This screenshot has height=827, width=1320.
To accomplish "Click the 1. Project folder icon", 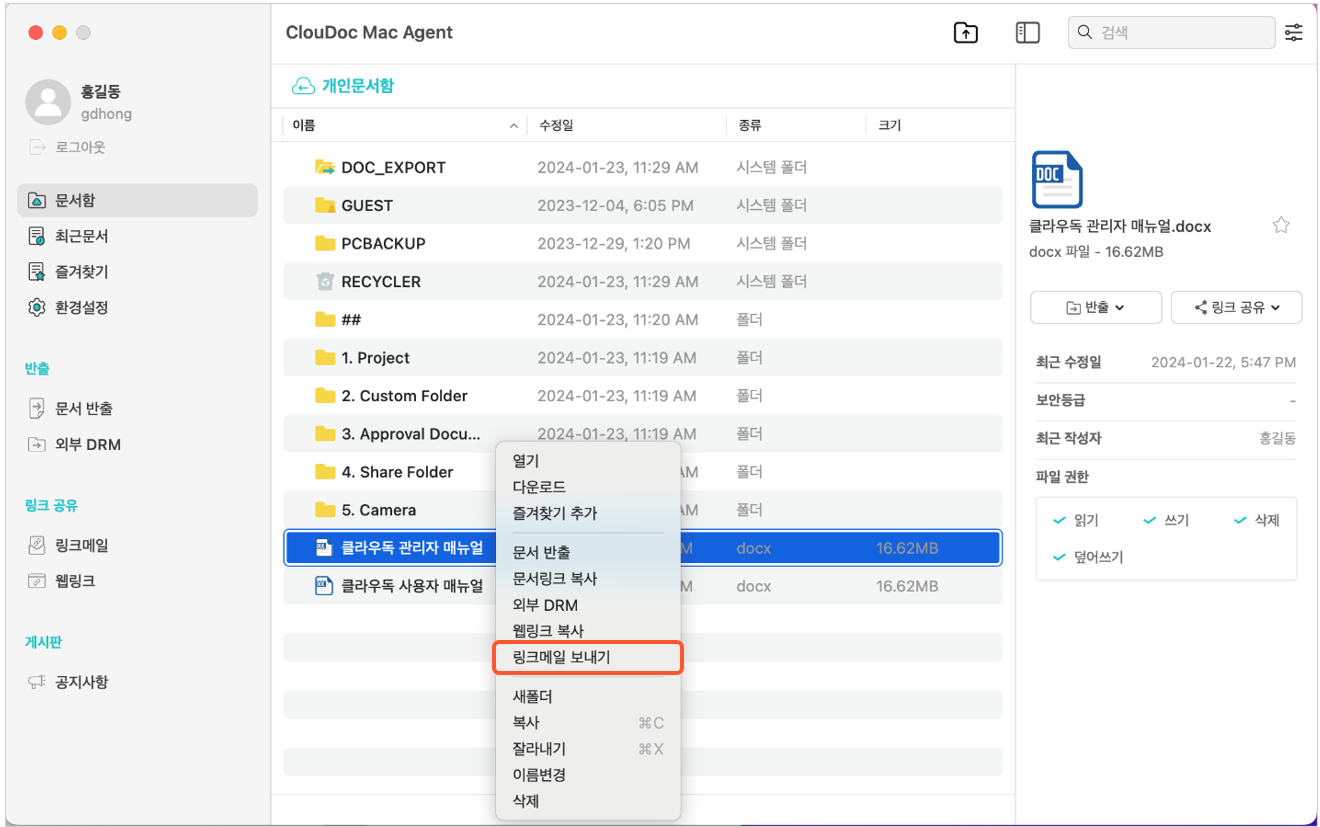I will [325, 357].
